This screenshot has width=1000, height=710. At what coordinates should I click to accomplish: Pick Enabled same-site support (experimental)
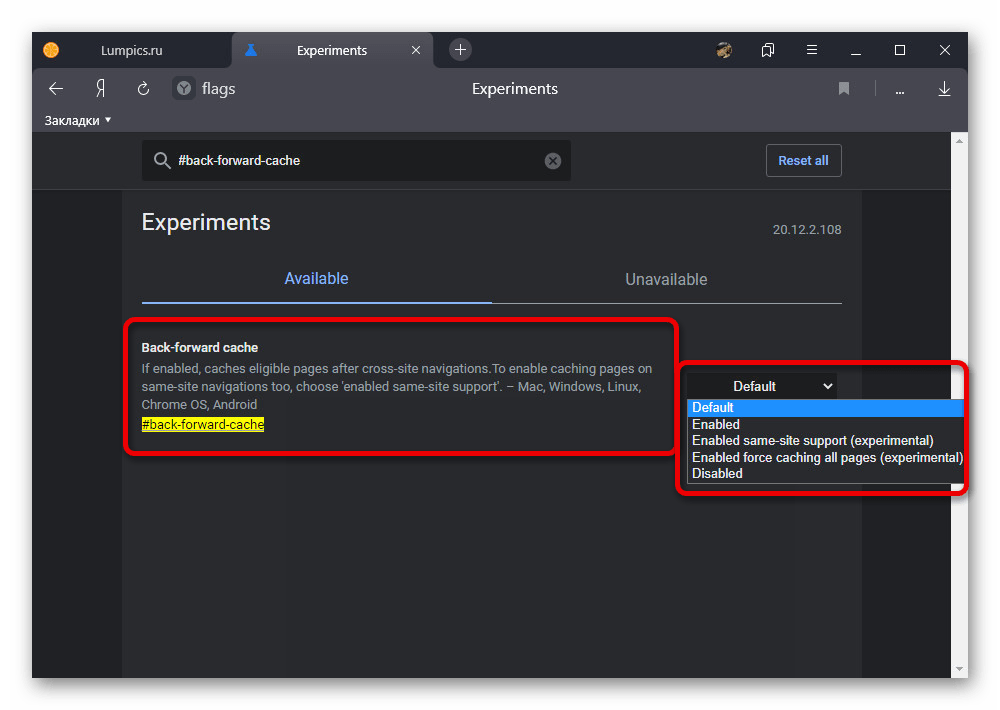(812, 440)
